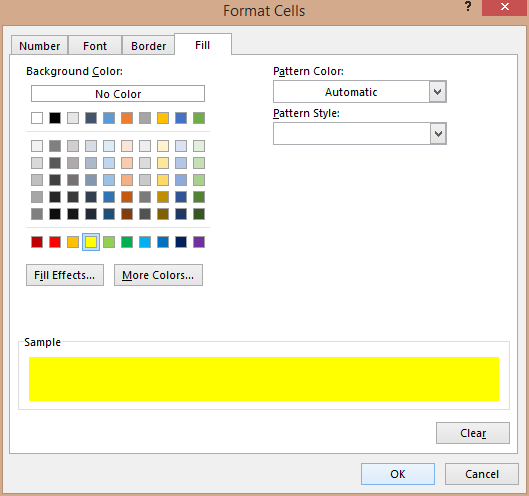Image resolution: width=529 pixels, height=496 pixels.
Task: Open More Colors picker
Action: tap(158, 275)
